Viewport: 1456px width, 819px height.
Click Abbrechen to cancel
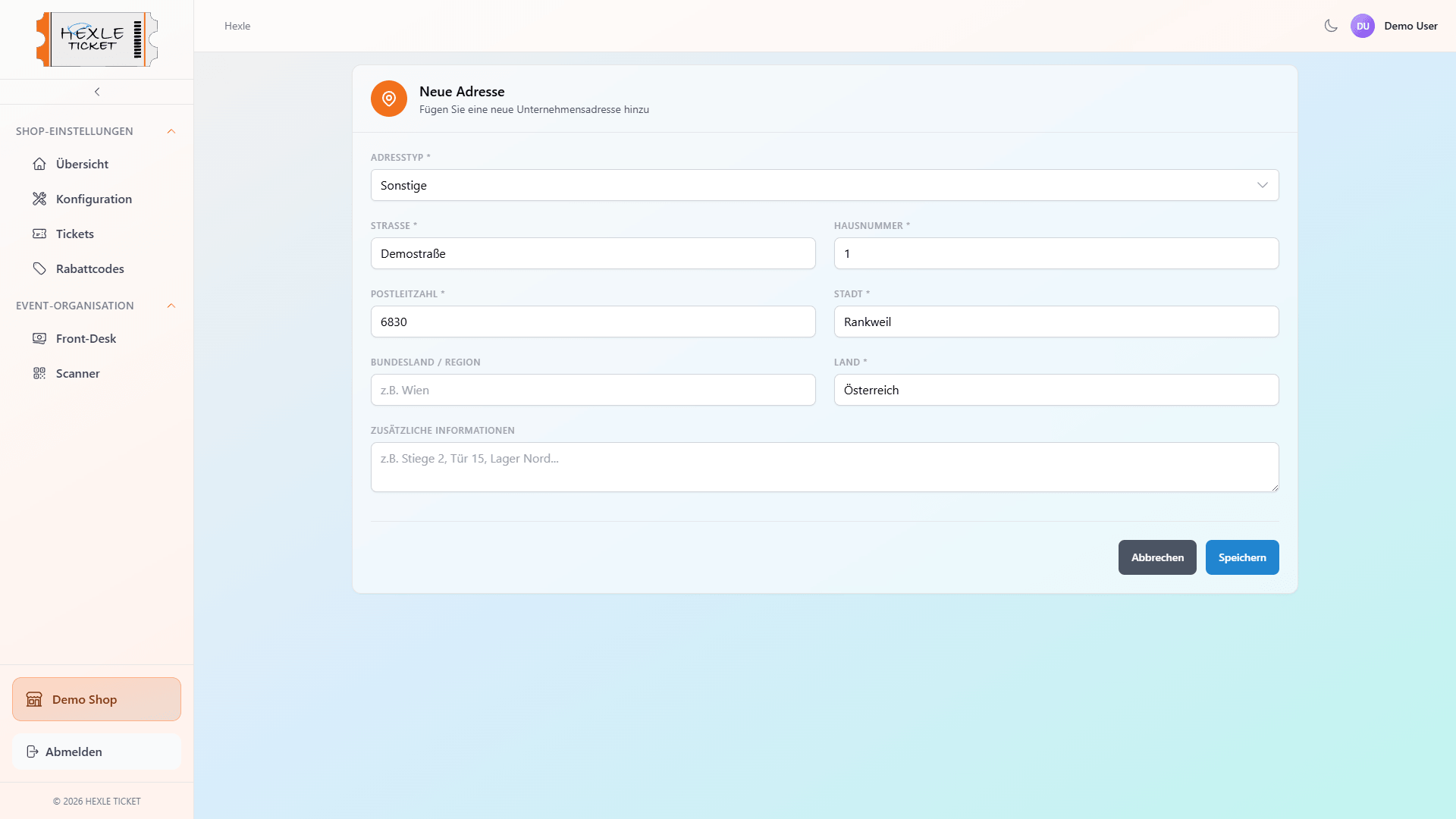click(x=1156, y=557)
